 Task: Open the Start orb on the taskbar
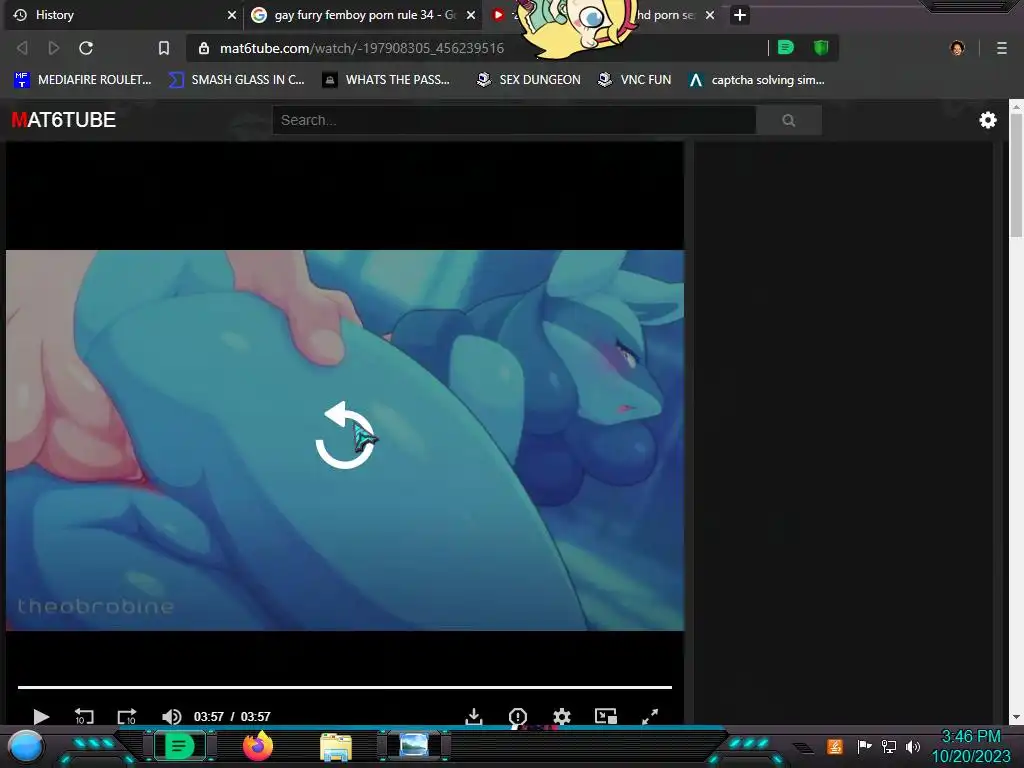pos(26,746)
